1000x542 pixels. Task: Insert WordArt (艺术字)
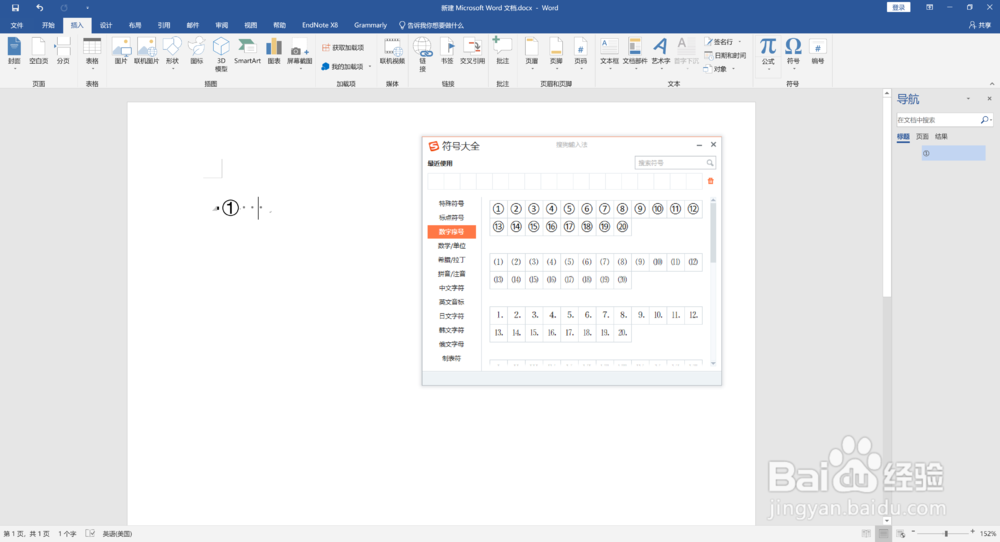point(661,54)
